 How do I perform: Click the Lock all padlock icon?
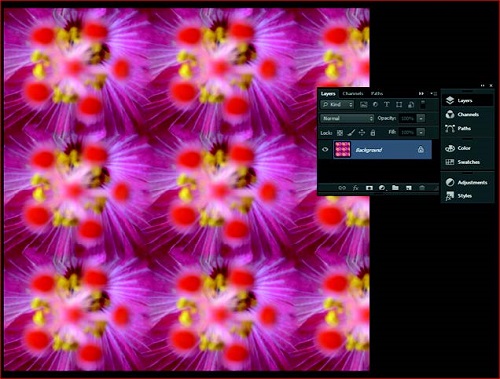[x=373, y=133]
